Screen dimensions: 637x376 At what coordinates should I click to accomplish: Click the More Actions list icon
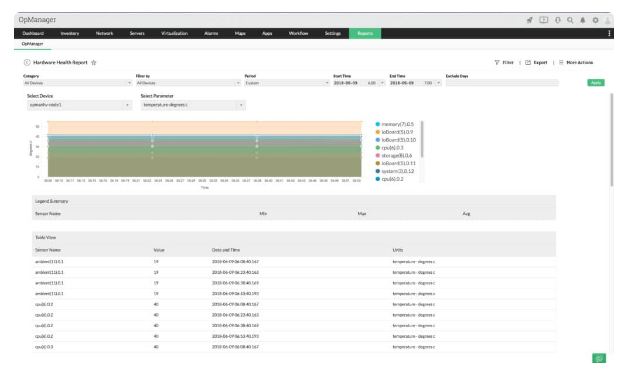pos(561,63)
